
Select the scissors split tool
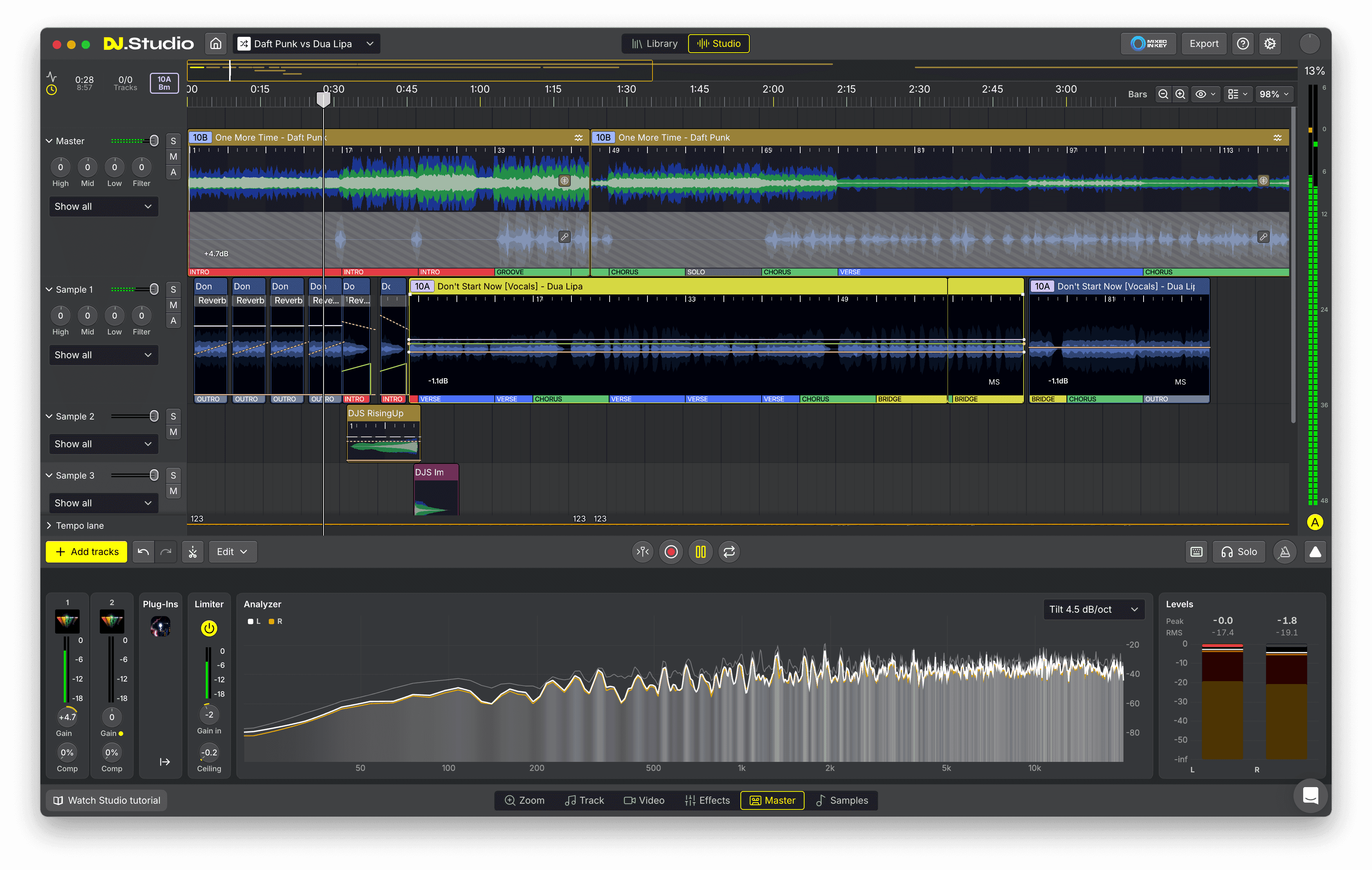click(193, 551)
